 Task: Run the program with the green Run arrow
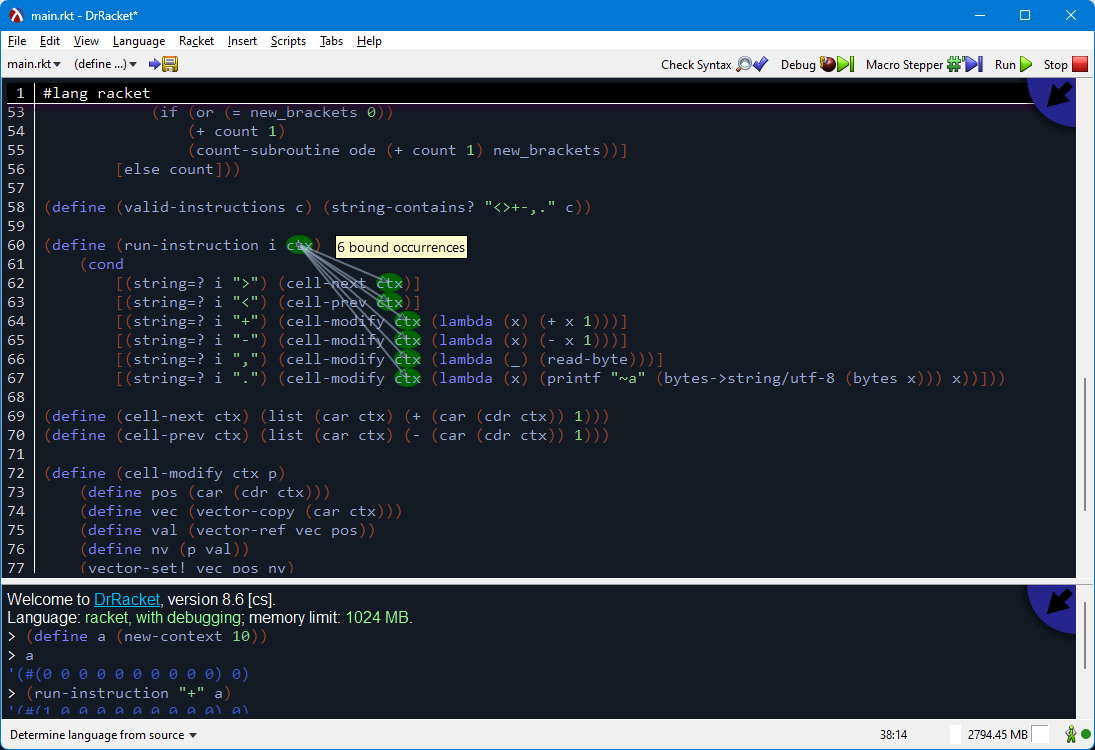point(1024,63)
